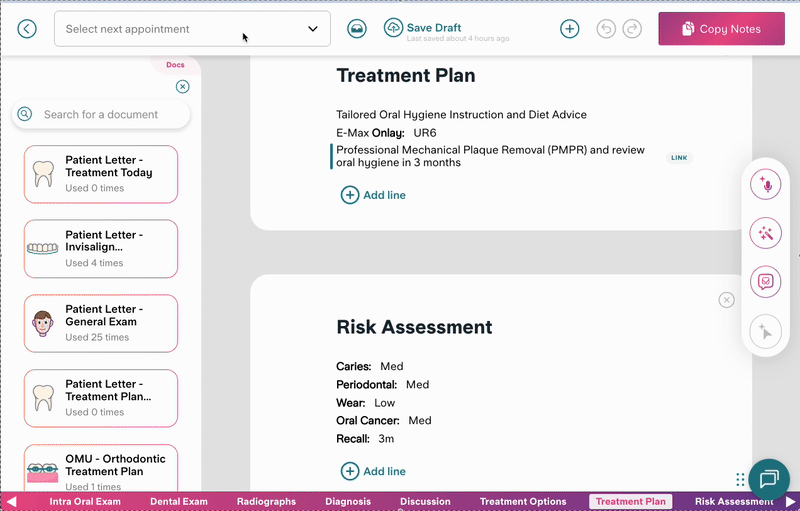Add line under Treatment Plan
This screenshot has width=800, height=511.
pyautogui.click(x=374, y=195)
